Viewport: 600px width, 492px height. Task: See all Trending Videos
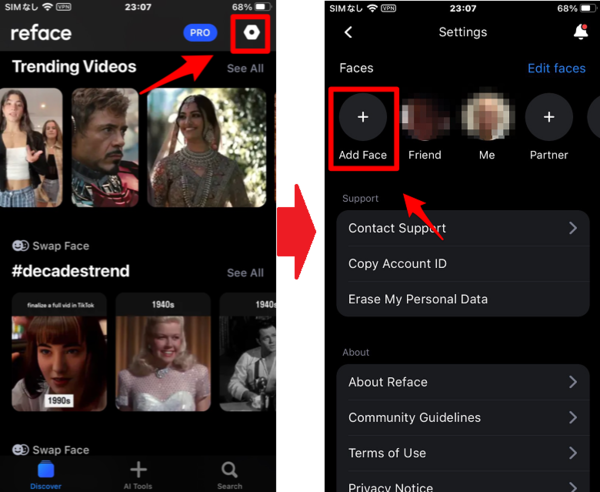[x=245, y=68]
